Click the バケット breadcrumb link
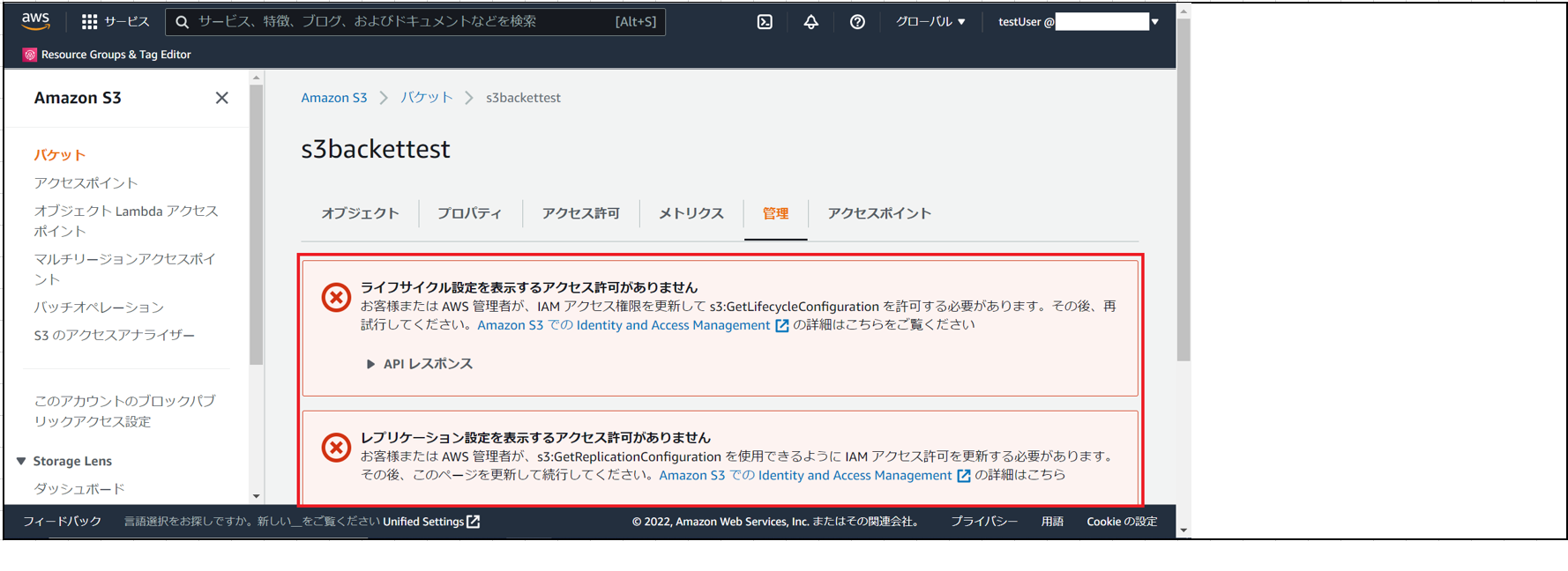The width and height of the screenshot is (1568, 571). (427, 98)
